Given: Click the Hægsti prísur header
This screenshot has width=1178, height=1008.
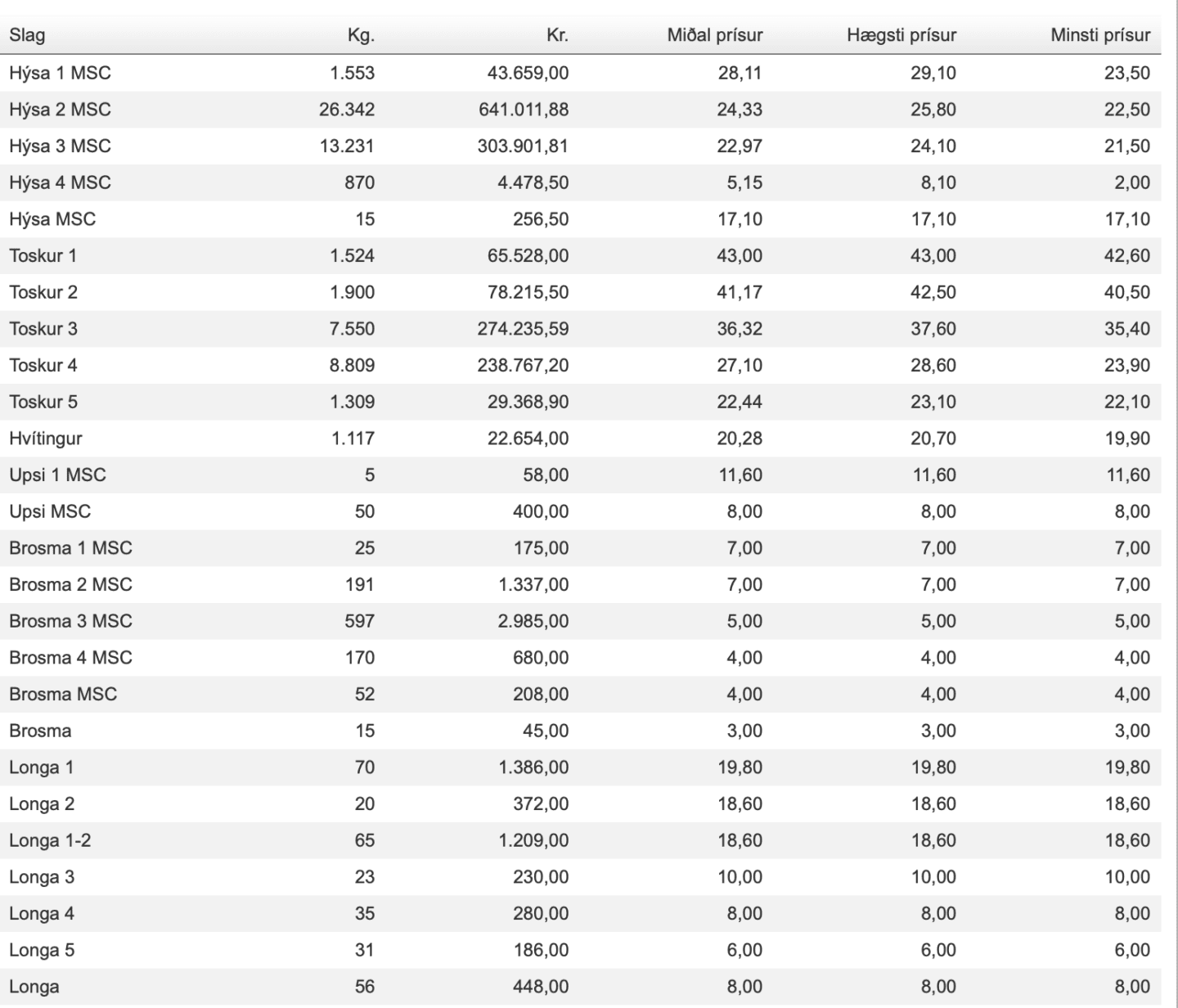Looking at the screenshot, I should 901,36.
